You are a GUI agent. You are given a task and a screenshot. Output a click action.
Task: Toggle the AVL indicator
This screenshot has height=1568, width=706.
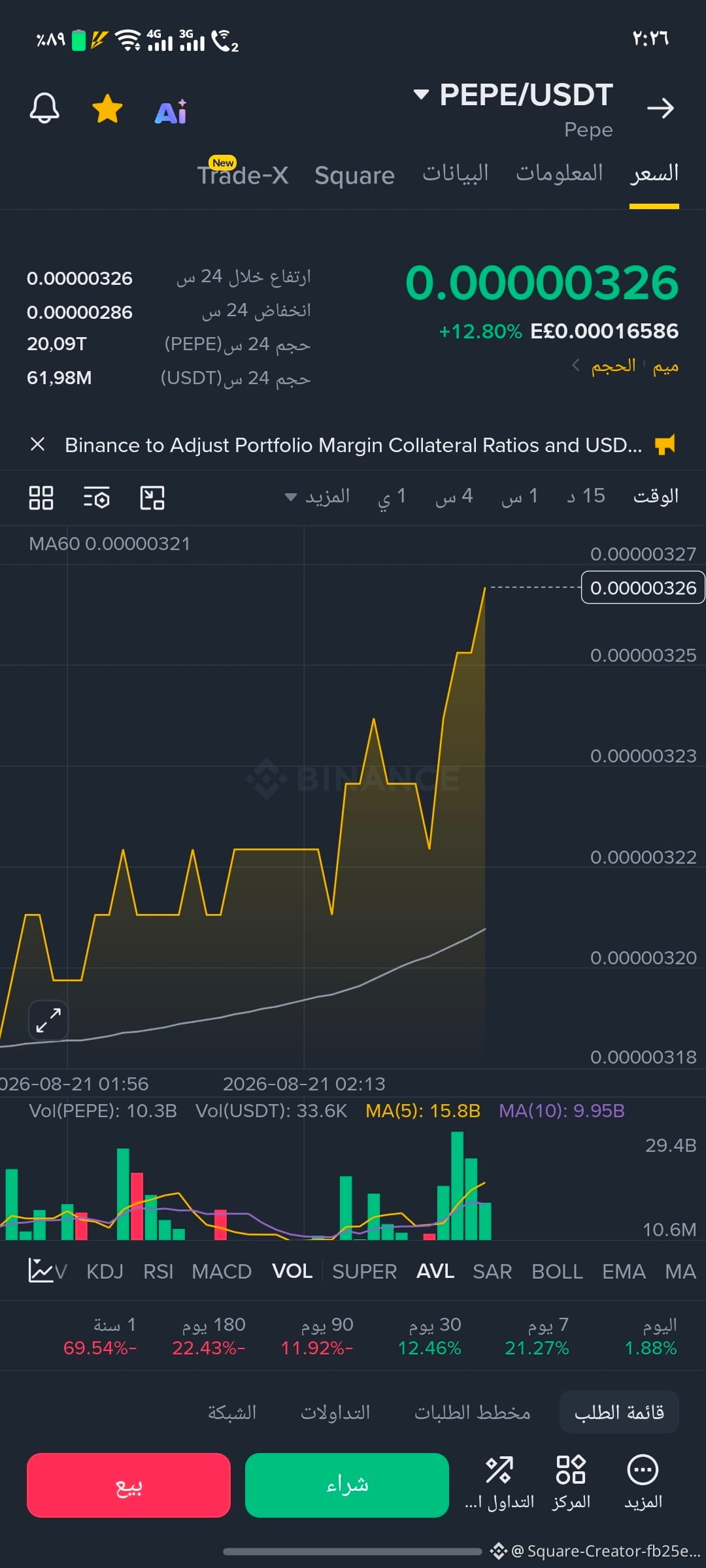(x=435, y=1271)
